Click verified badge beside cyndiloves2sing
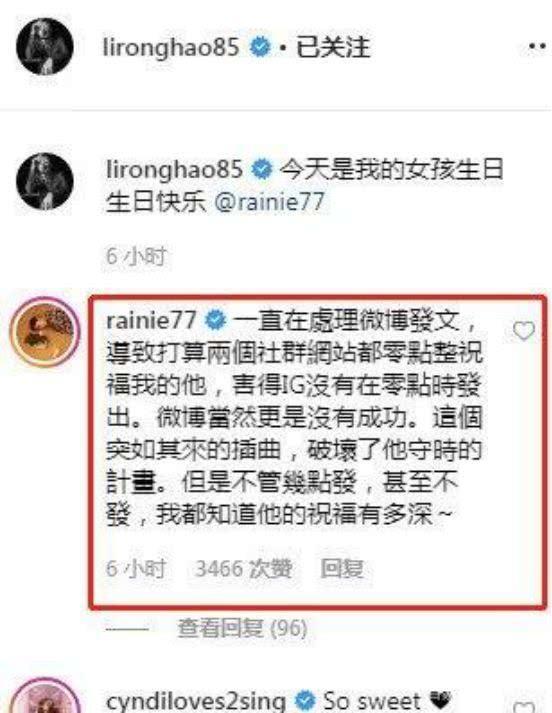552x713 pixels. pos(305,701)
